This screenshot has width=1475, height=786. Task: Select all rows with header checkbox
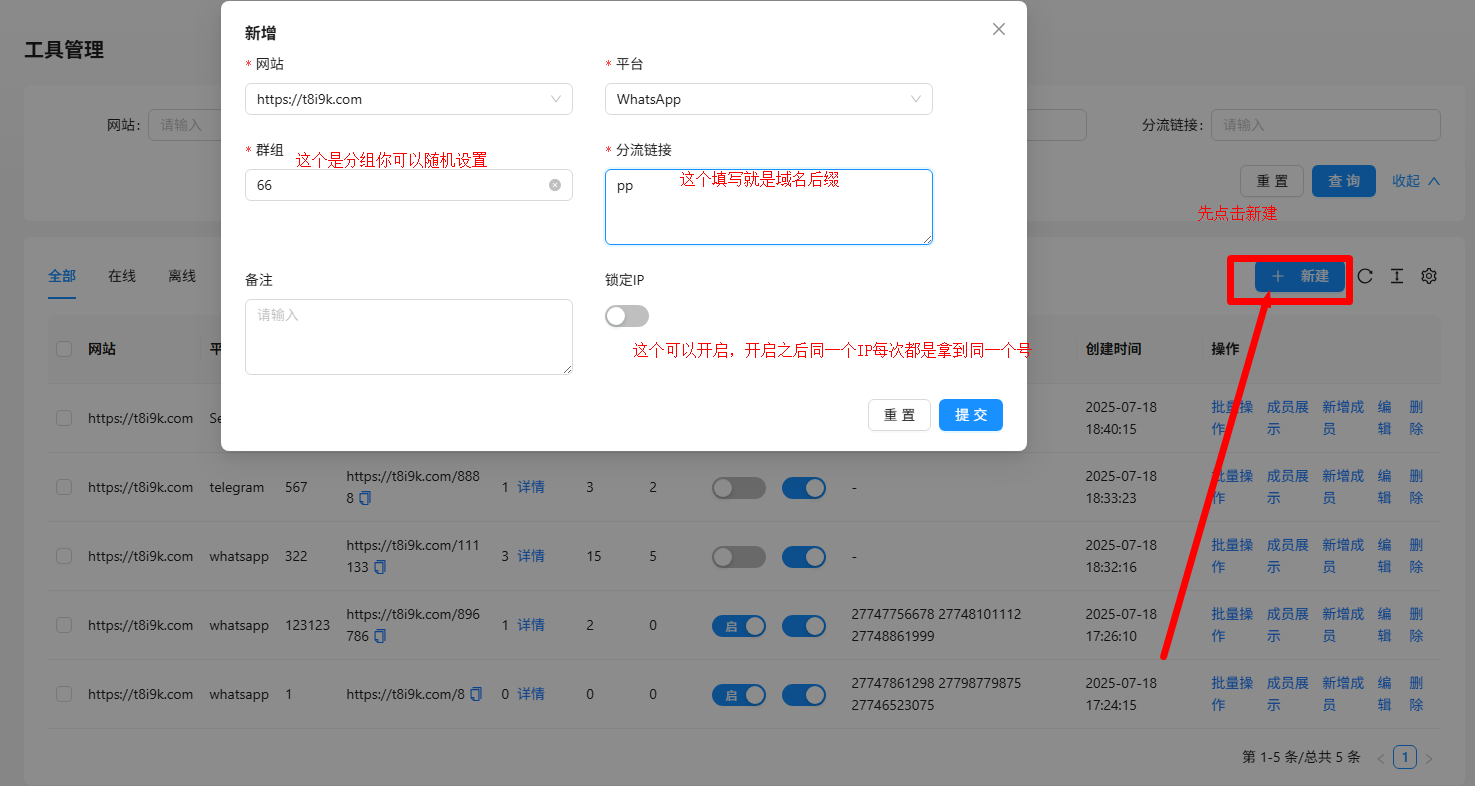tap(64, 349)
